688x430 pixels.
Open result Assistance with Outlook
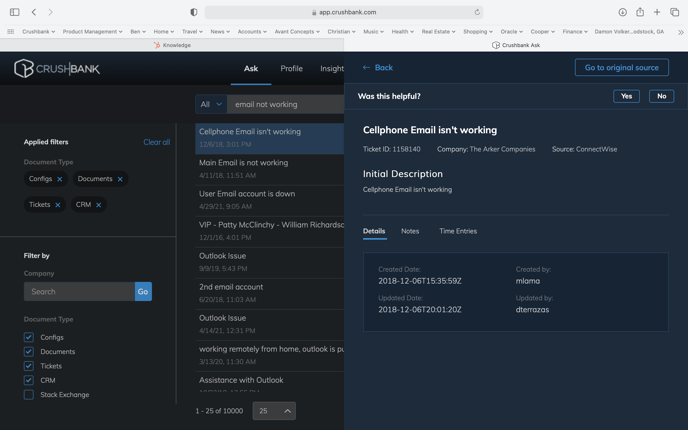point(269,382)
